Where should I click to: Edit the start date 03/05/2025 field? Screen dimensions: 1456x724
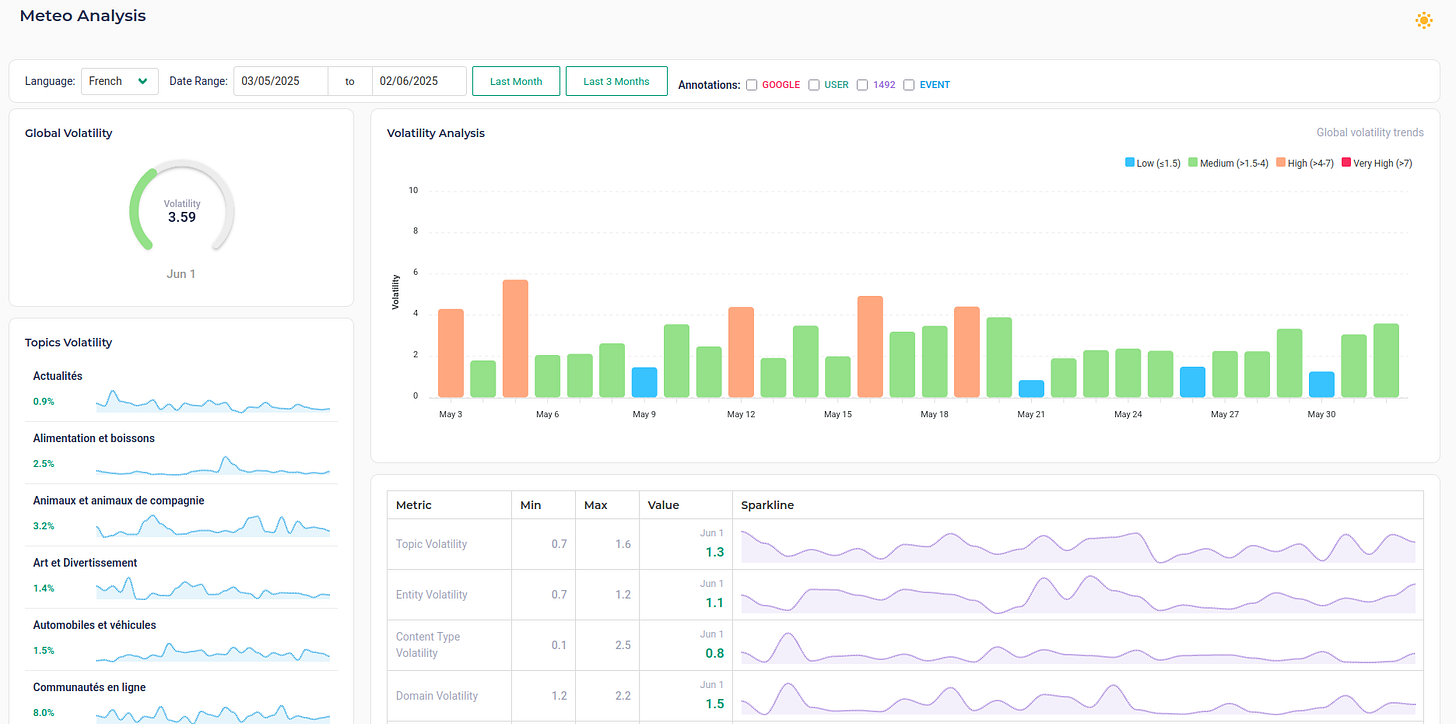tap(281, 81)
